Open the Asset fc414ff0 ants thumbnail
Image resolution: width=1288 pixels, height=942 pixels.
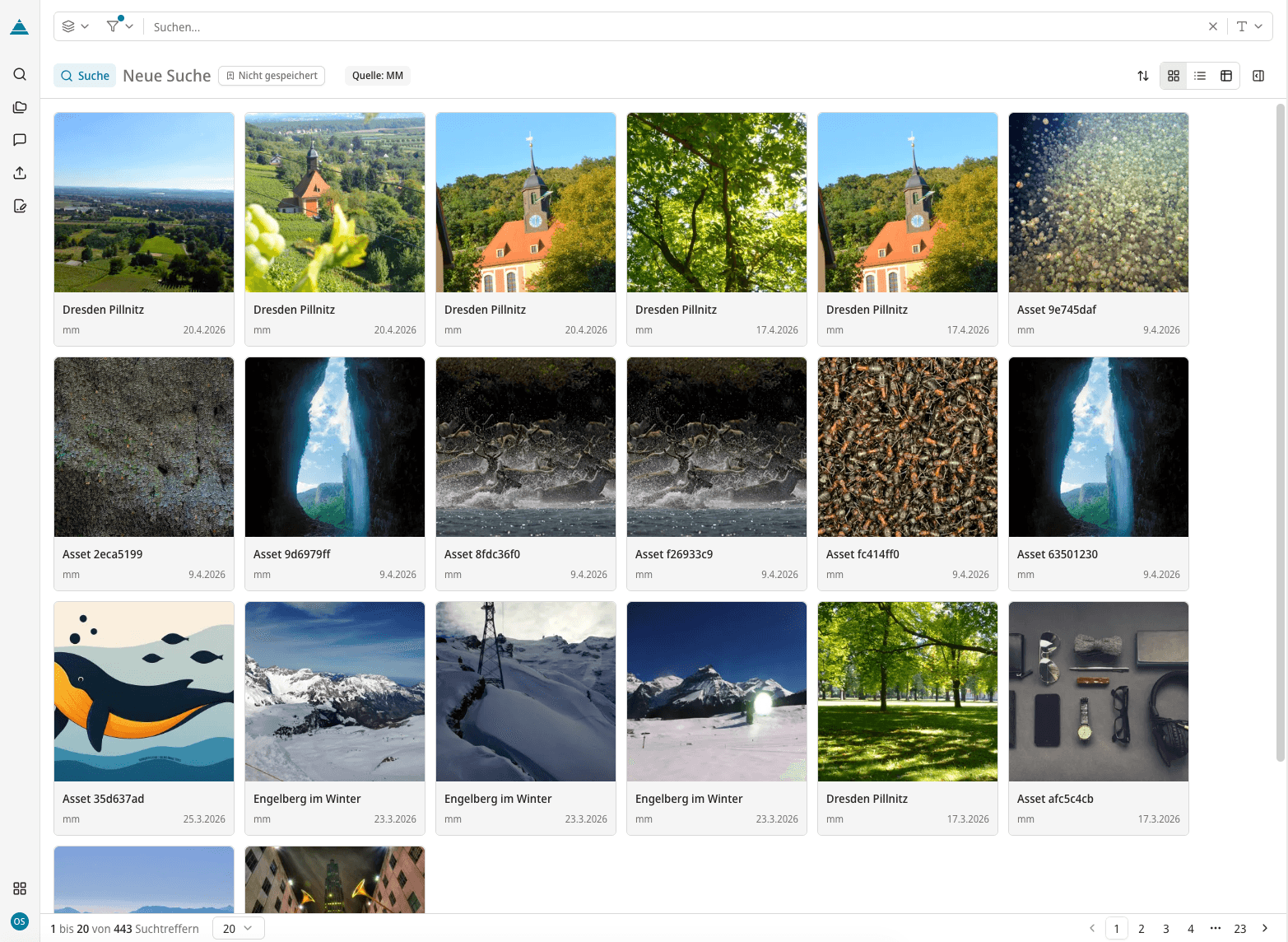tap(908, 447)
